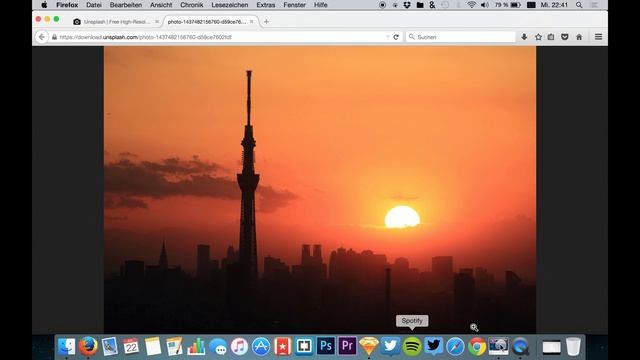Bookmark this page with the star icon

coord(538,37)
